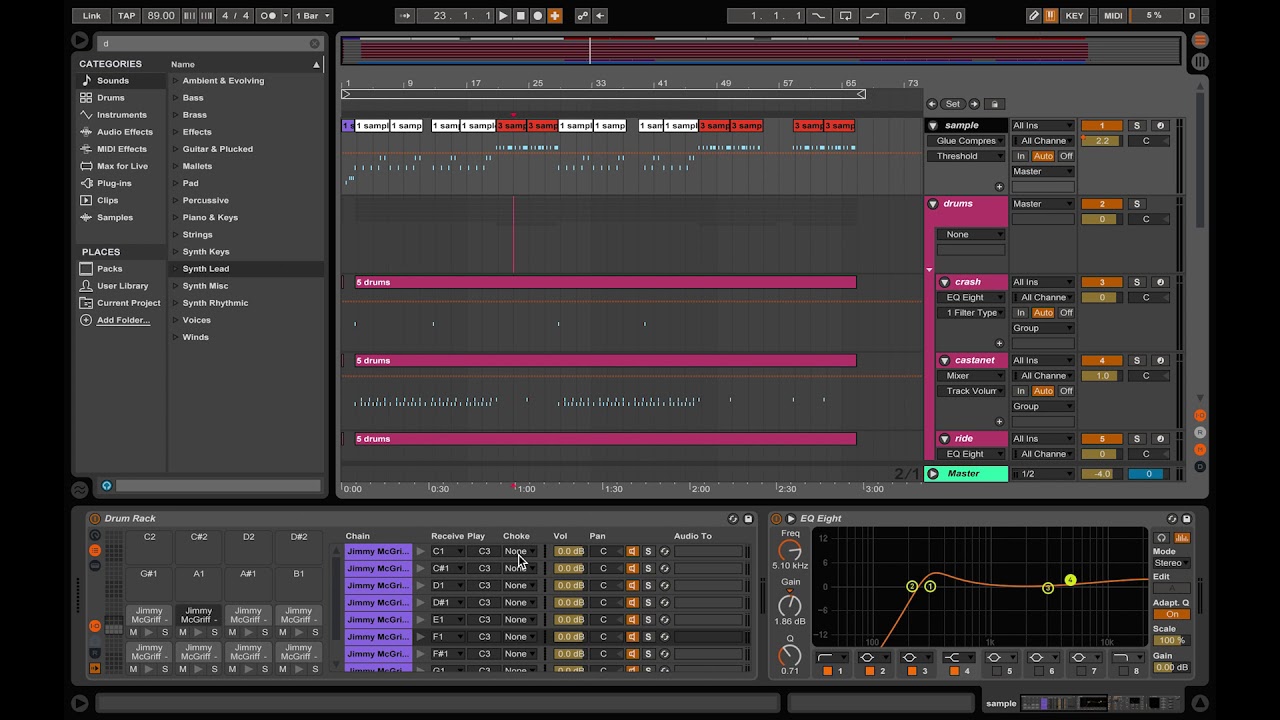Toggle the KEY map mode switch
The width and height of the screenshot is (1280, 720).
[x=1075, y=16]
